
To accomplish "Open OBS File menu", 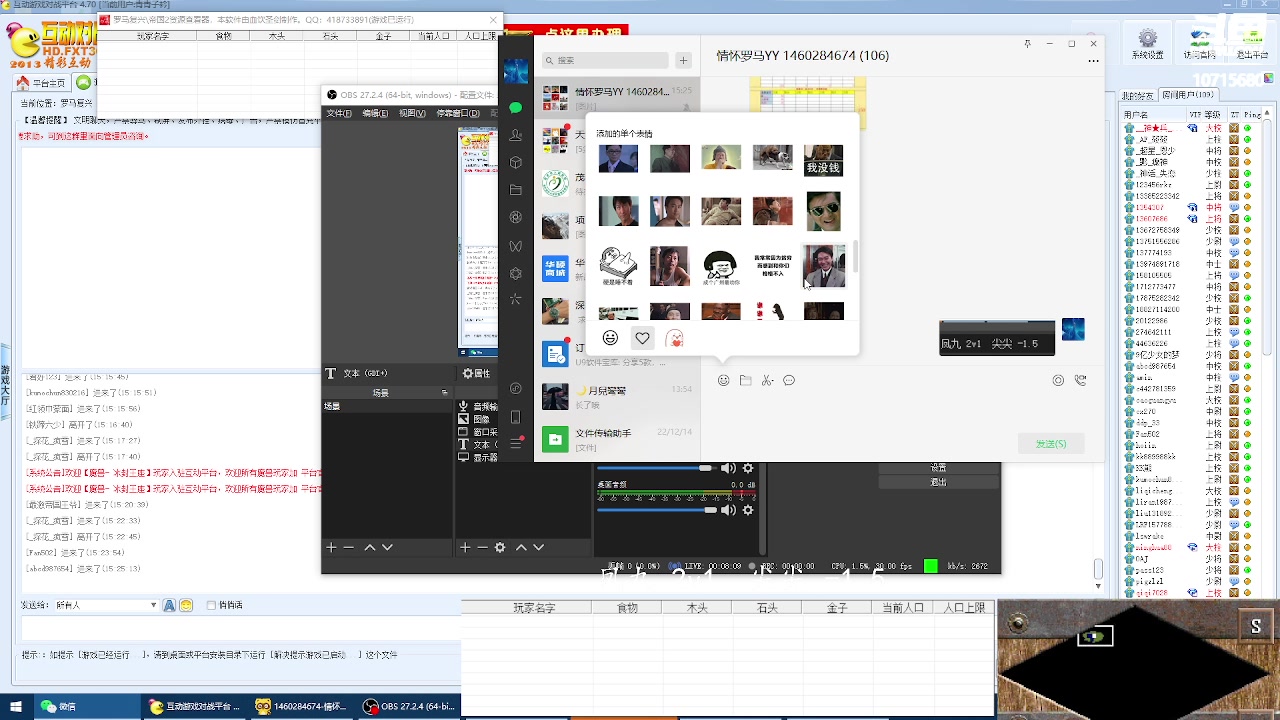I will click(x=339, y=113).
